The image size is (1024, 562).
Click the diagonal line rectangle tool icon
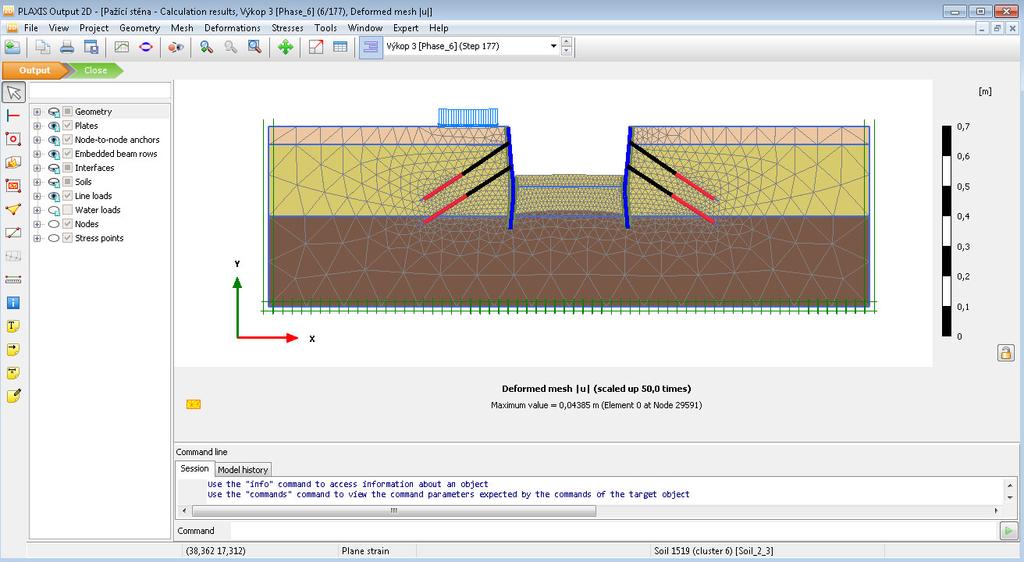[13, 233]
